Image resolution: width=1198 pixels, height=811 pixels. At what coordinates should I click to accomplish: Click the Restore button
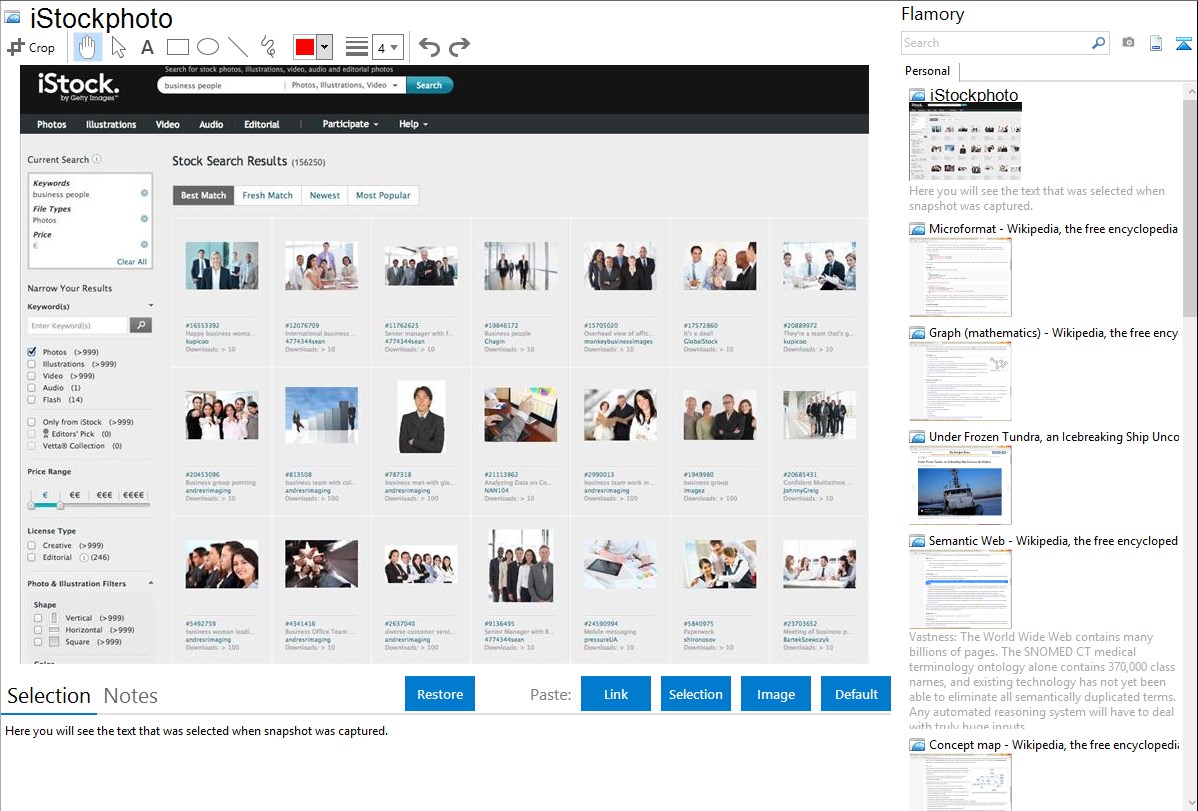coord(440,694)
